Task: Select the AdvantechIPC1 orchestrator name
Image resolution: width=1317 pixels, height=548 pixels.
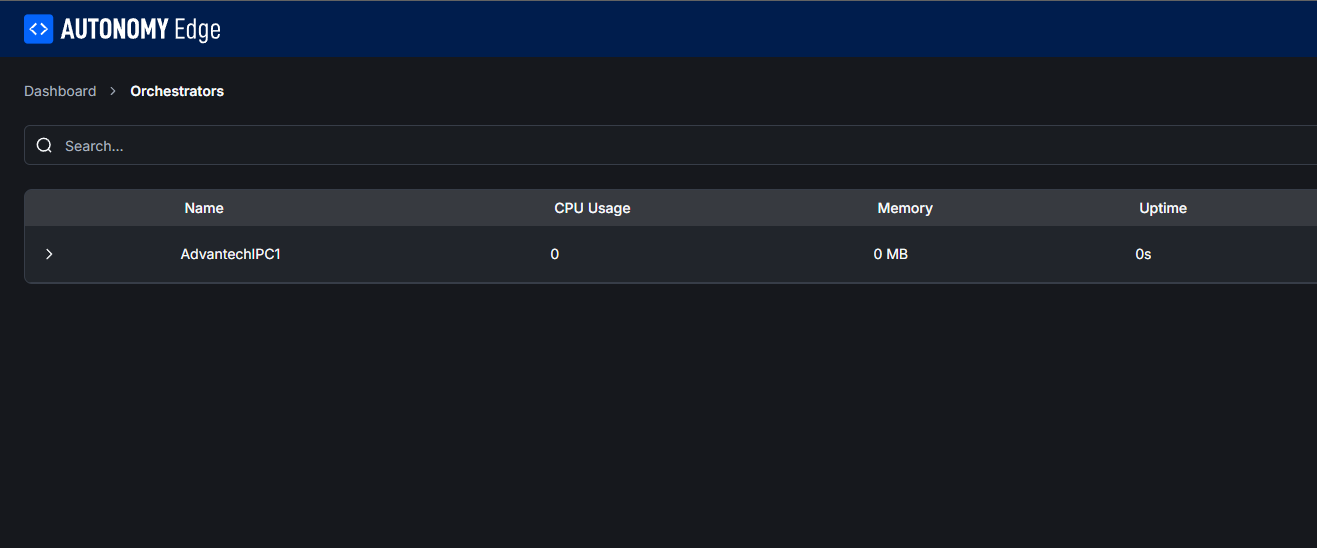Action: (230, 254)
